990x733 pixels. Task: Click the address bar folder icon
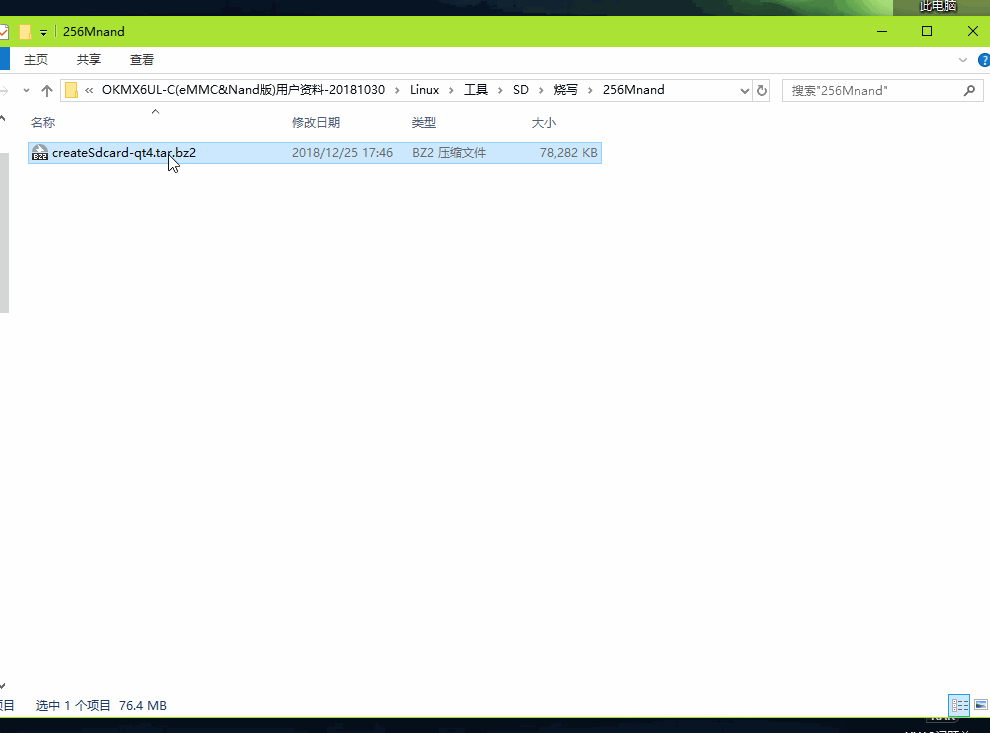pos(71,90)
